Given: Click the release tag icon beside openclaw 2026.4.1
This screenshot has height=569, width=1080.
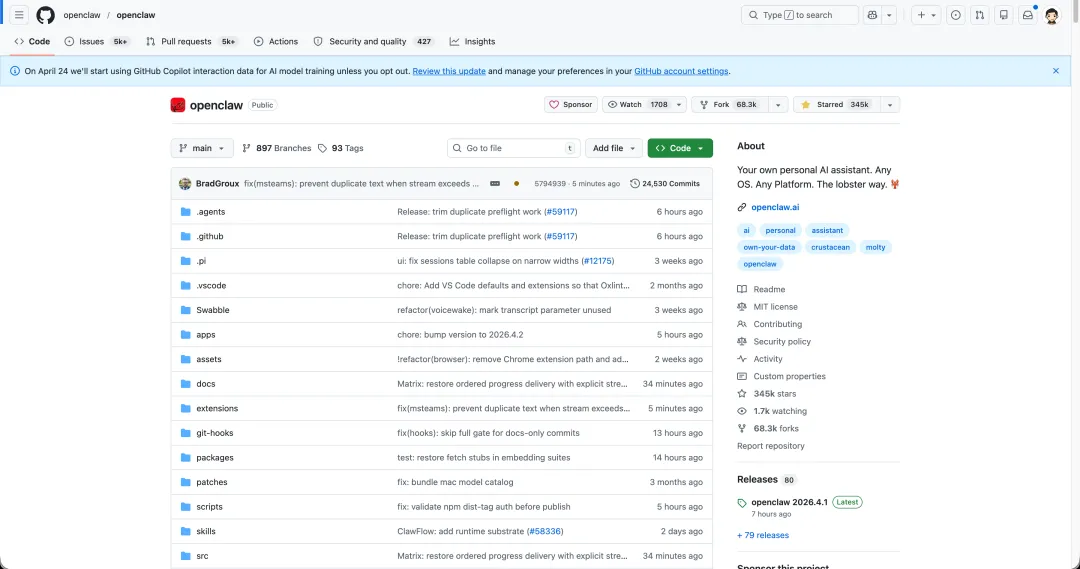Looking at the screenshot, I should [x=742, y=503].
